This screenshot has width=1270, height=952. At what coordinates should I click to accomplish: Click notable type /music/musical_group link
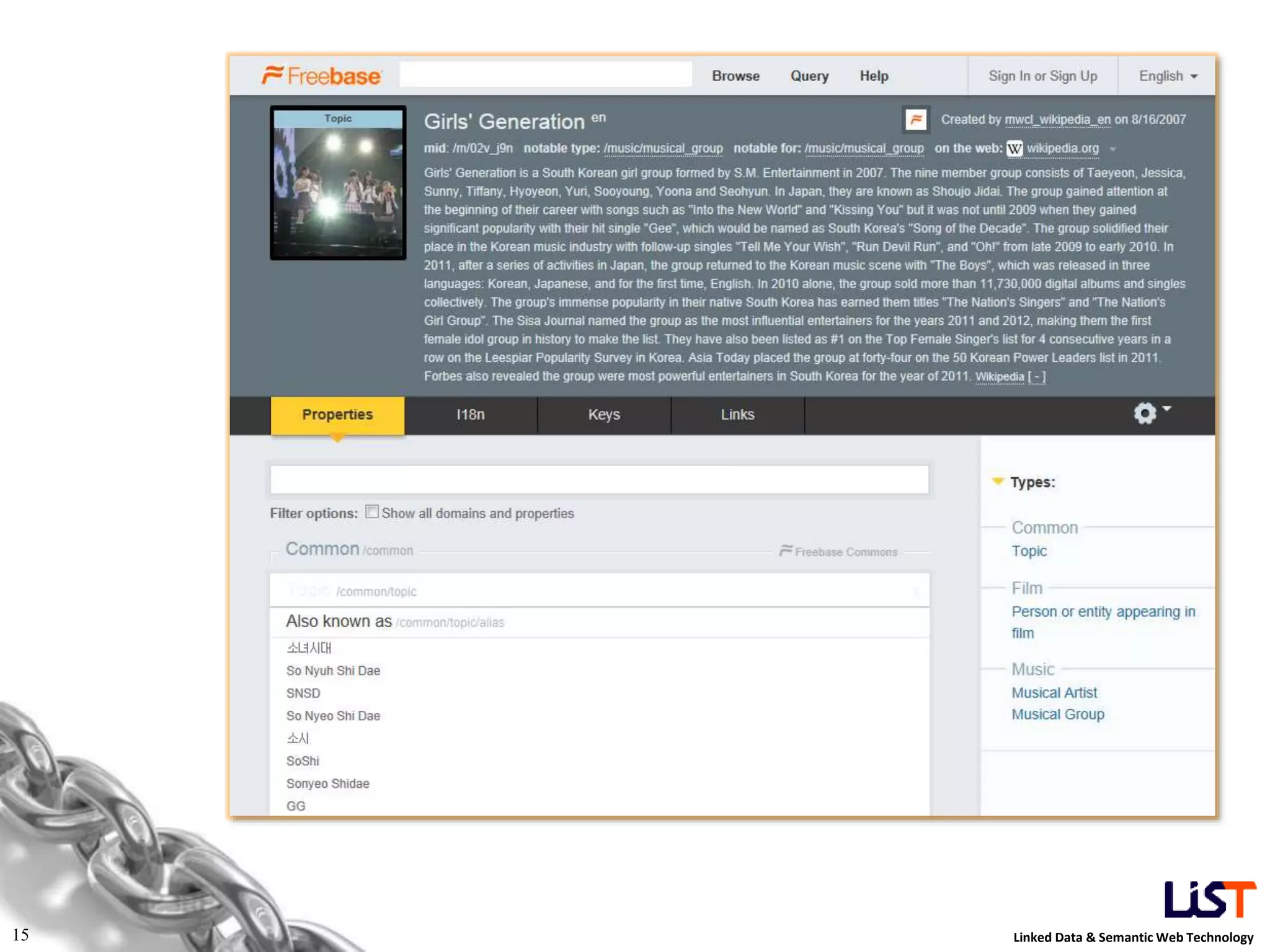[663, 149]
